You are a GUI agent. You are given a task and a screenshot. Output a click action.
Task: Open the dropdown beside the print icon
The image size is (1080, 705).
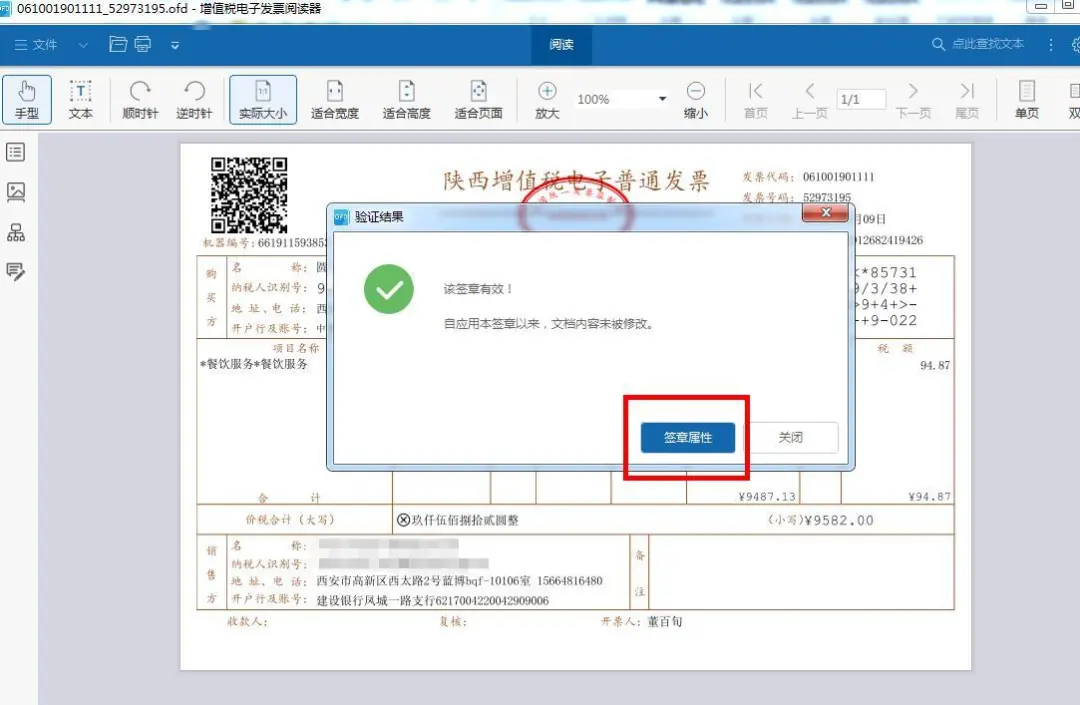(174, 45)
